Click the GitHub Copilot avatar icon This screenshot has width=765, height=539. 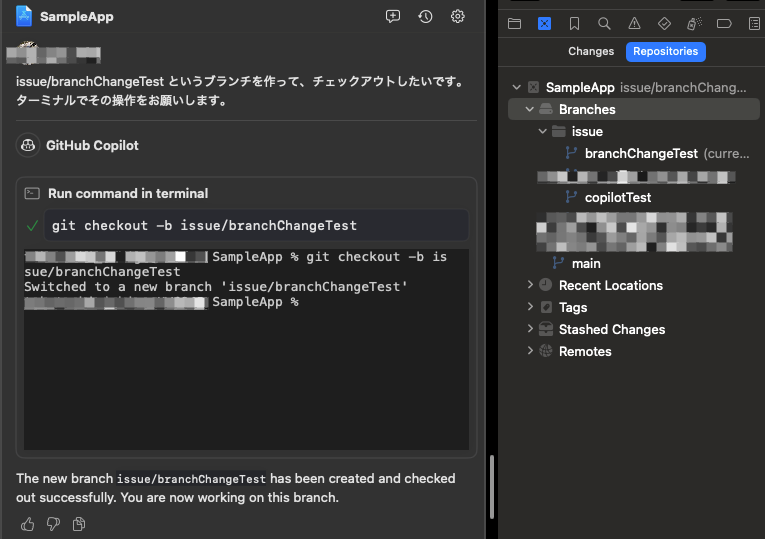click(x=28, y=145)
